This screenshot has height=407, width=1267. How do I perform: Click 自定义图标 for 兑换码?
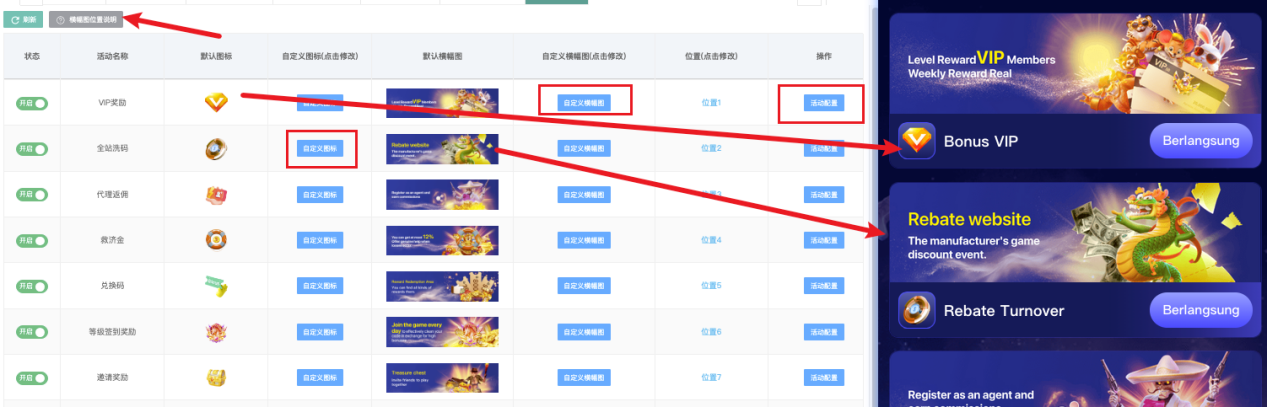tap(320, 286)
